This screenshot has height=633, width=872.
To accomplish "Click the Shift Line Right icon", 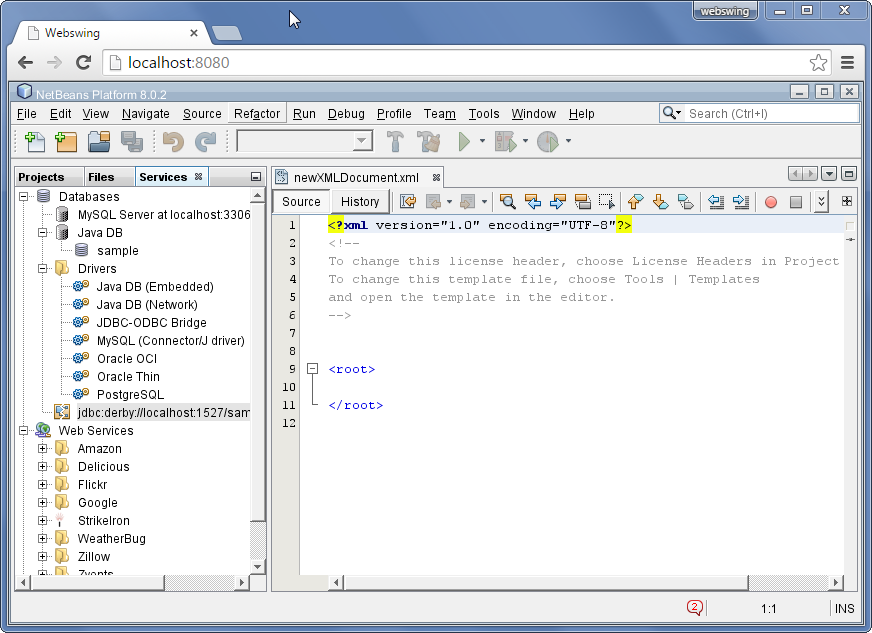I will [740, 202].
